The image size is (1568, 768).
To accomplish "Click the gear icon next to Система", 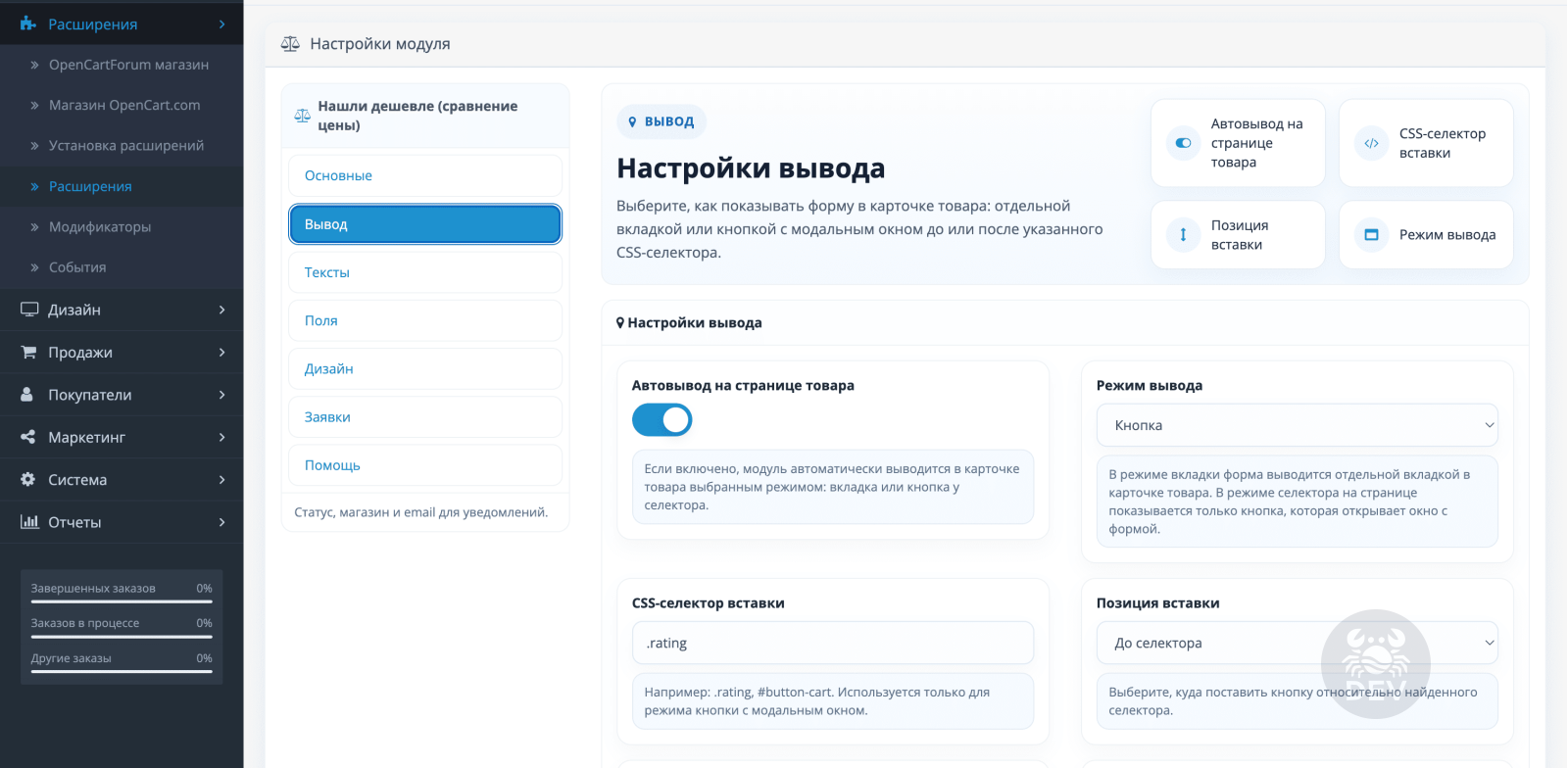I will tap(28, 479).
